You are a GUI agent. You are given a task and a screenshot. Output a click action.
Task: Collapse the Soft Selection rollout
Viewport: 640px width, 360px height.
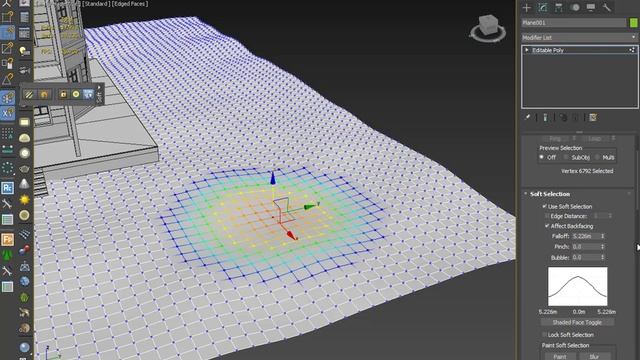(x=550, y=194)
